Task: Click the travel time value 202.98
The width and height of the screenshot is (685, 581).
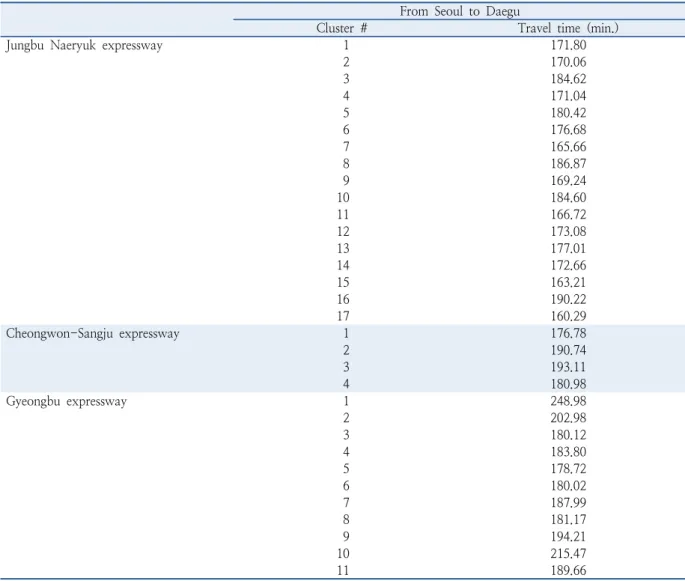Action: (568, 418)
